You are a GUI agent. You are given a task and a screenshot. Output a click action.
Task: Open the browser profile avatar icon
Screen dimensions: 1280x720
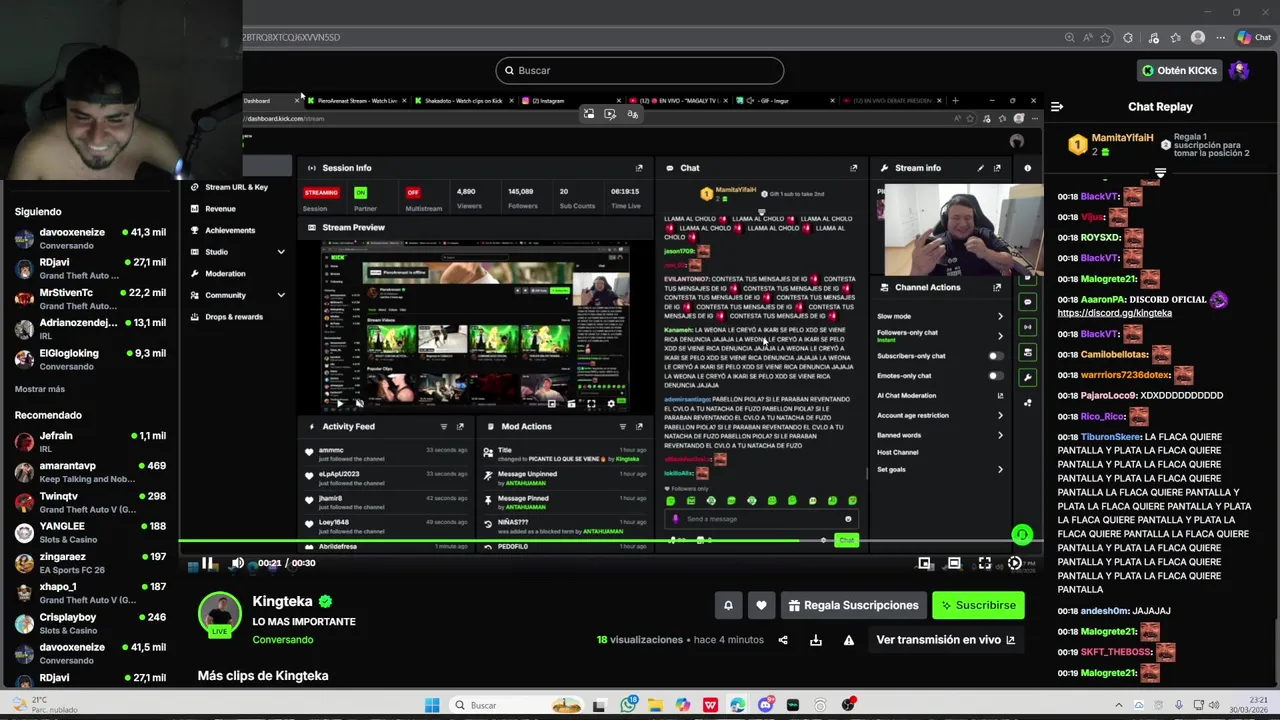(x=1198, y=38)
